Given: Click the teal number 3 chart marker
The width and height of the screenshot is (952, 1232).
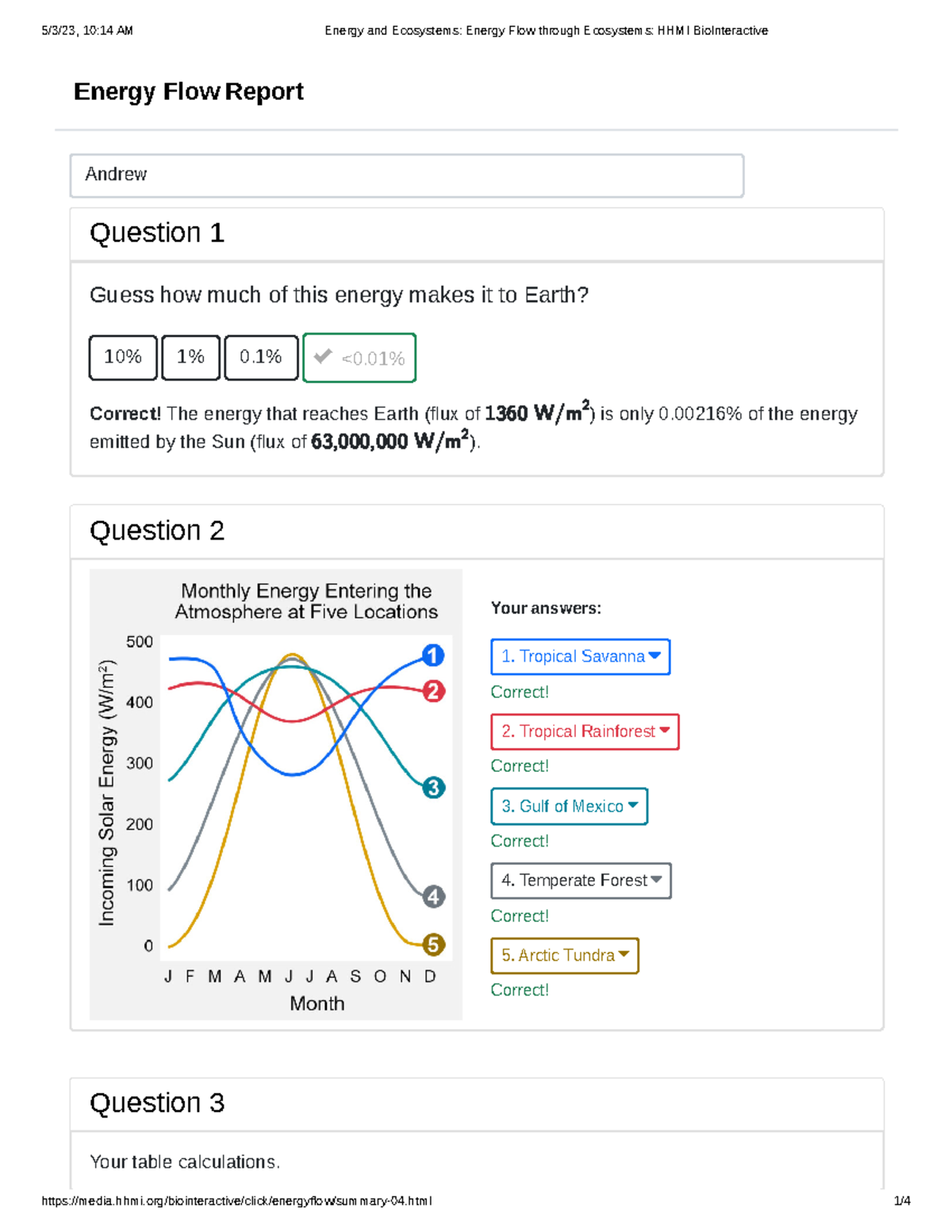Looking at the screenshot, I should click(x=433, y=788).
